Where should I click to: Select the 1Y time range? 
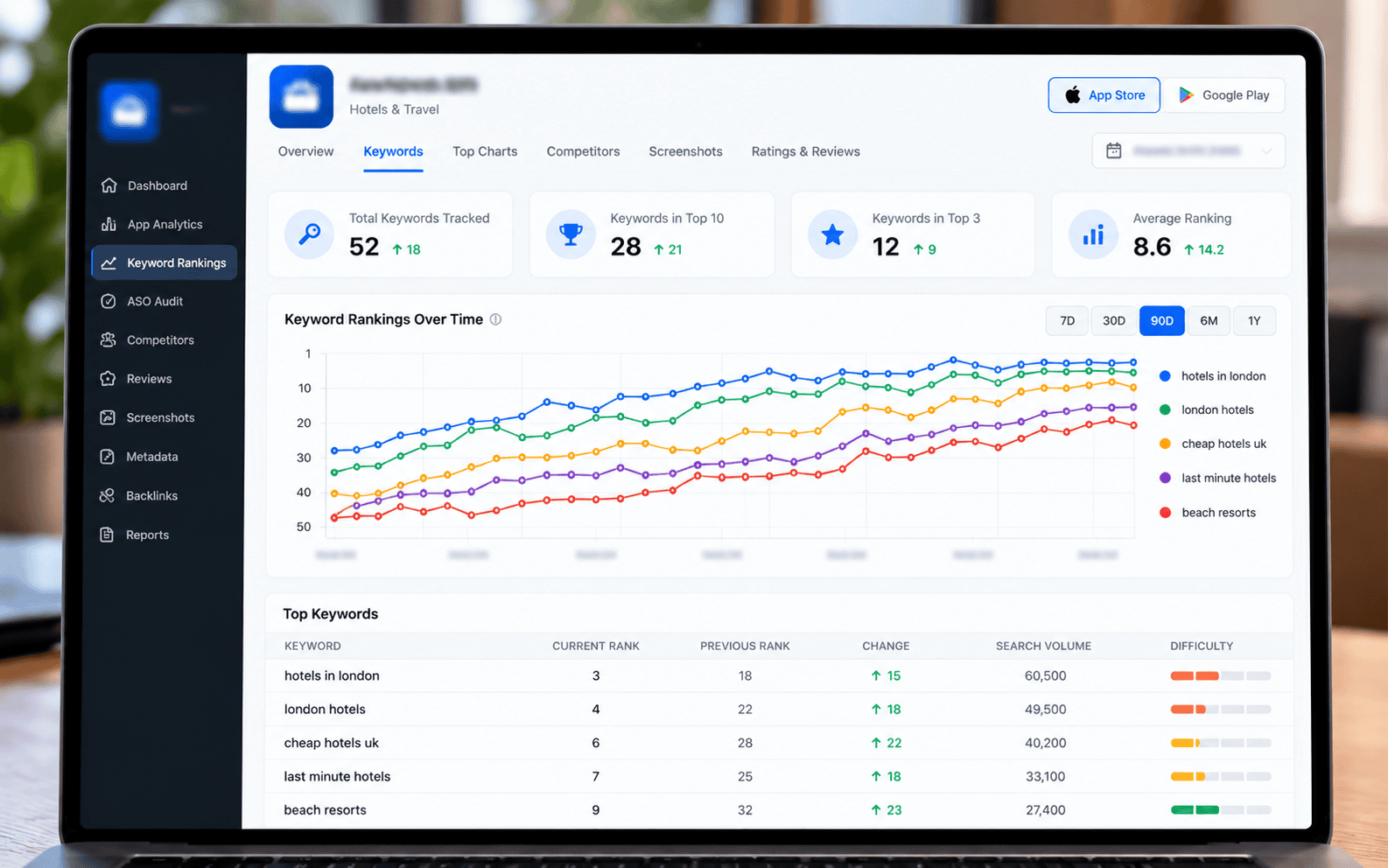(x=1254, y=320)
